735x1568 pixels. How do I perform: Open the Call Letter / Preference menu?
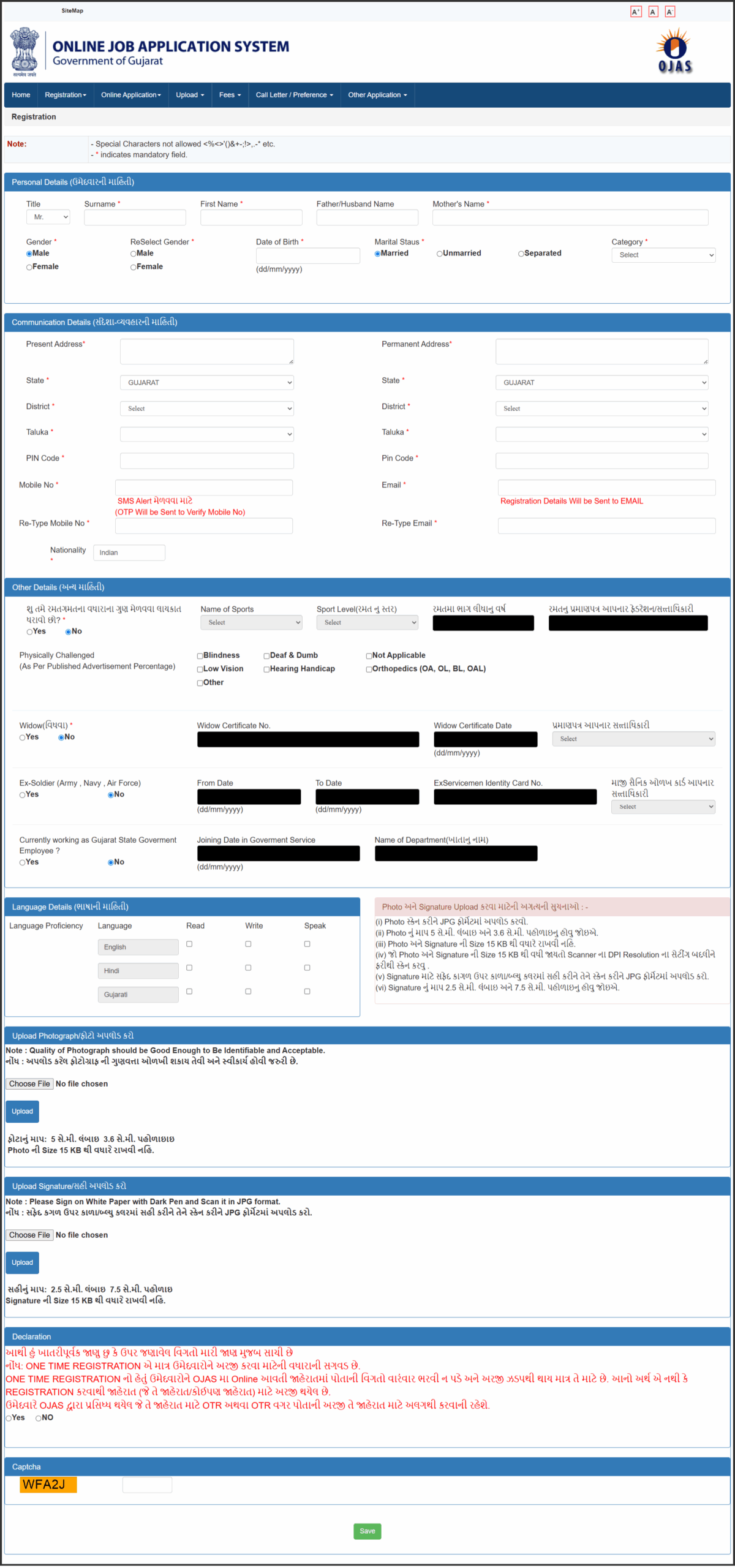tap(294, 95)
